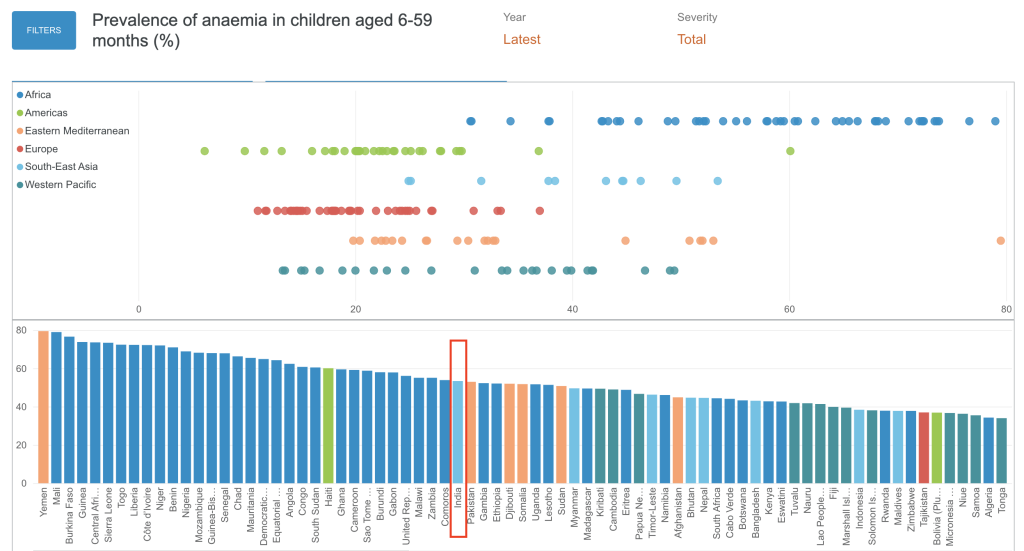Click the South-East Asia legend dot
Viewport: 1024px width, 551px height.
click(19, 167)
